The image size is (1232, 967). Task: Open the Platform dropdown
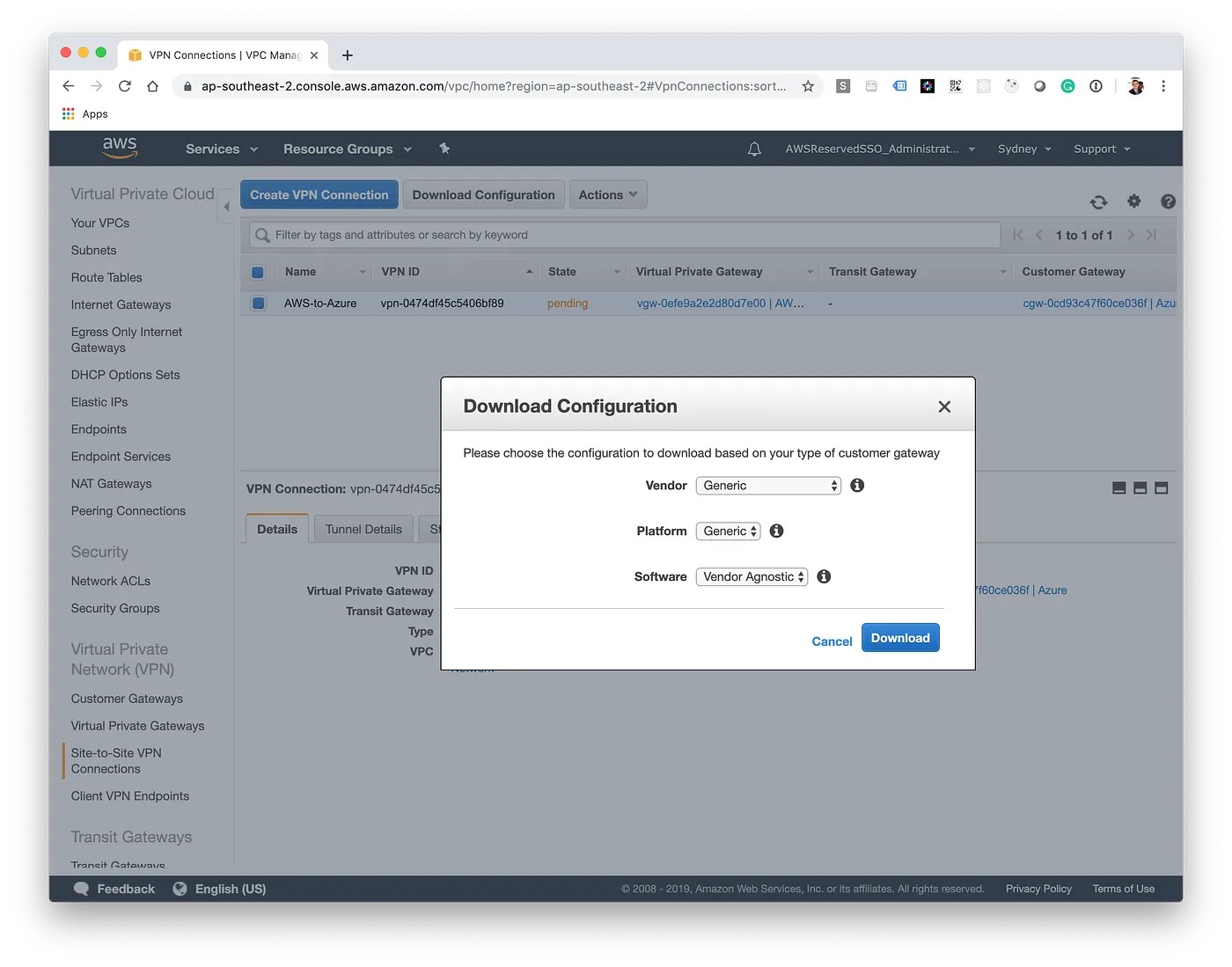[x=728, y=531]
